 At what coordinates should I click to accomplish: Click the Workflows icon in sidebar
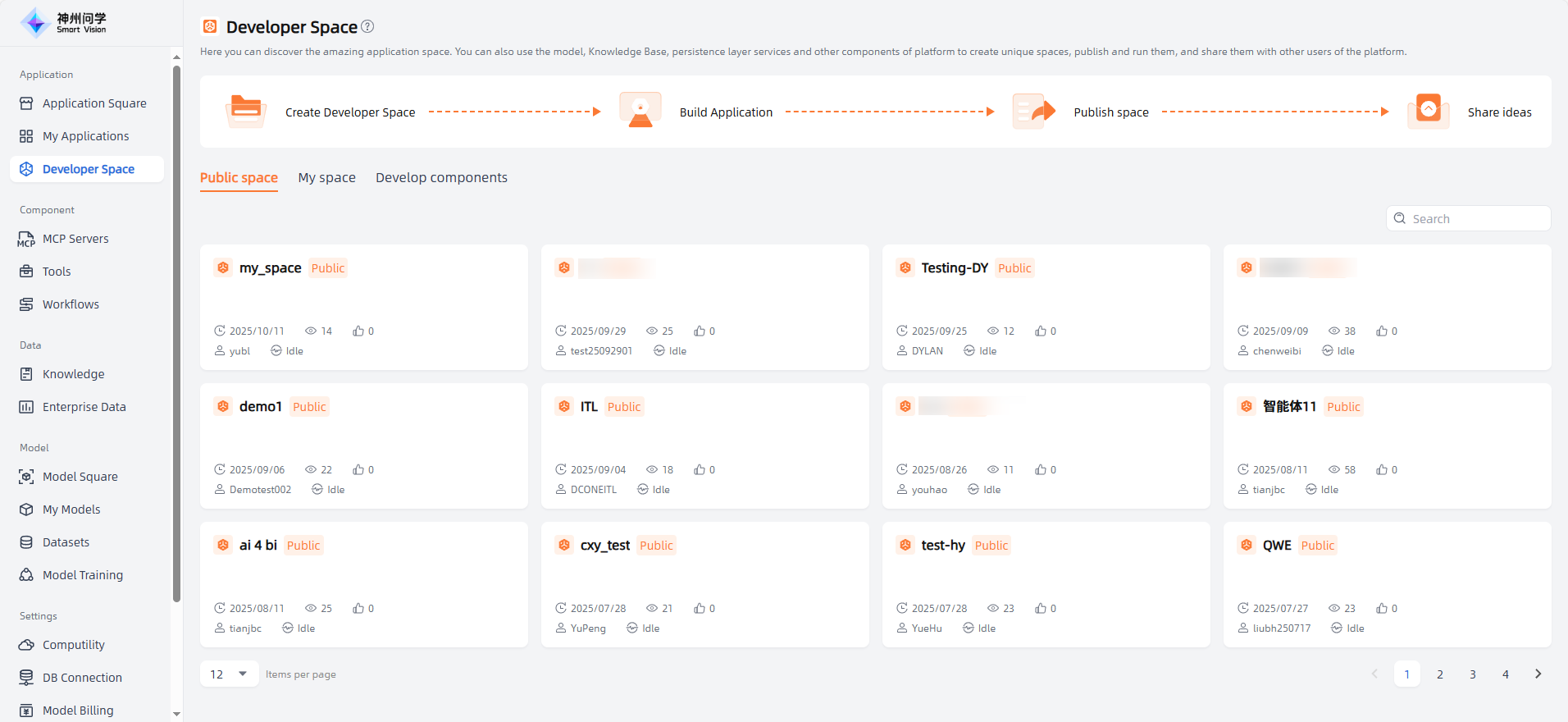coord(26,304)
